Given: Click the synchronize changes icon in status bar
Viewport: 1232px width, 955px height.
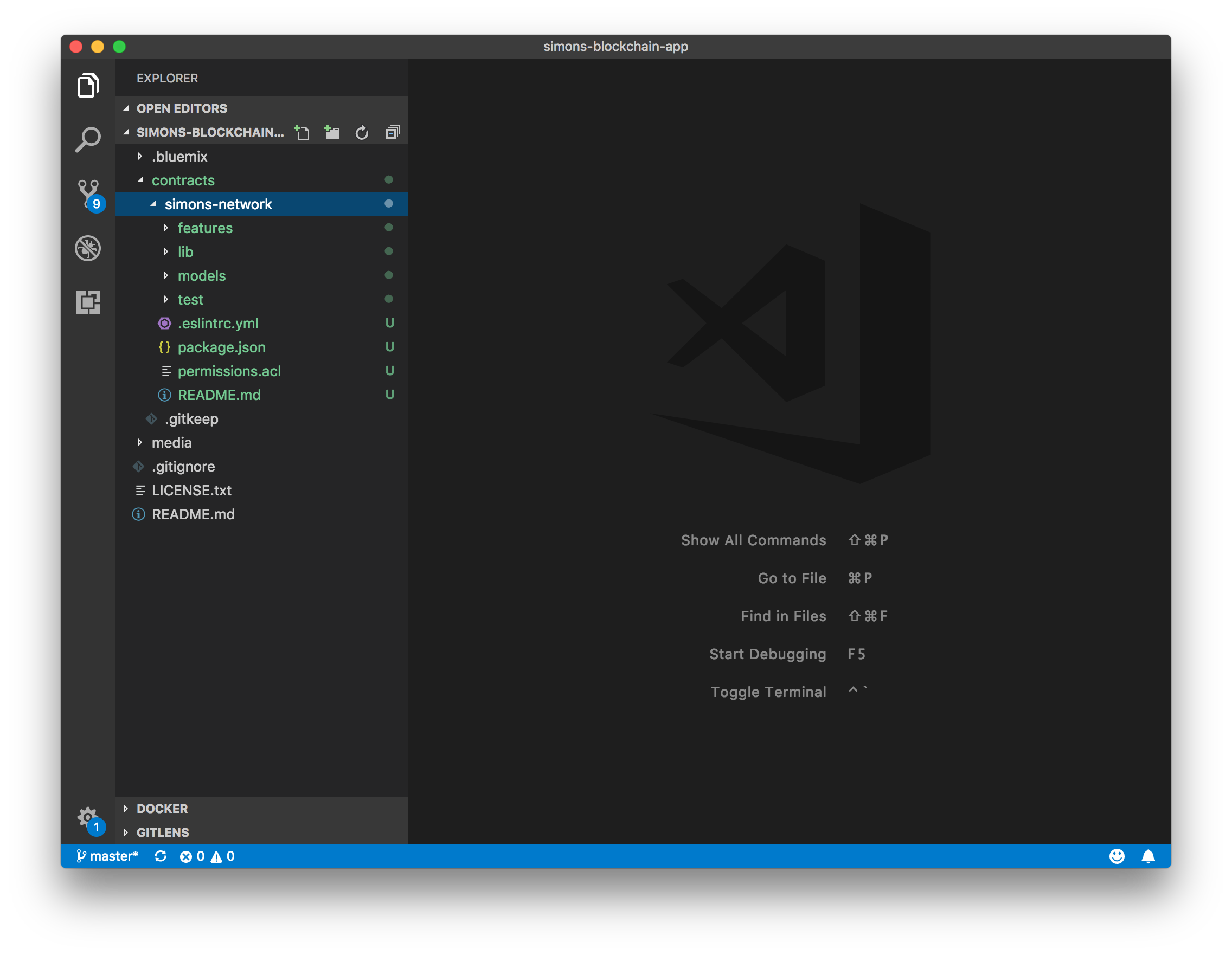Looking at the screenshot, I should tap(160, 856).
